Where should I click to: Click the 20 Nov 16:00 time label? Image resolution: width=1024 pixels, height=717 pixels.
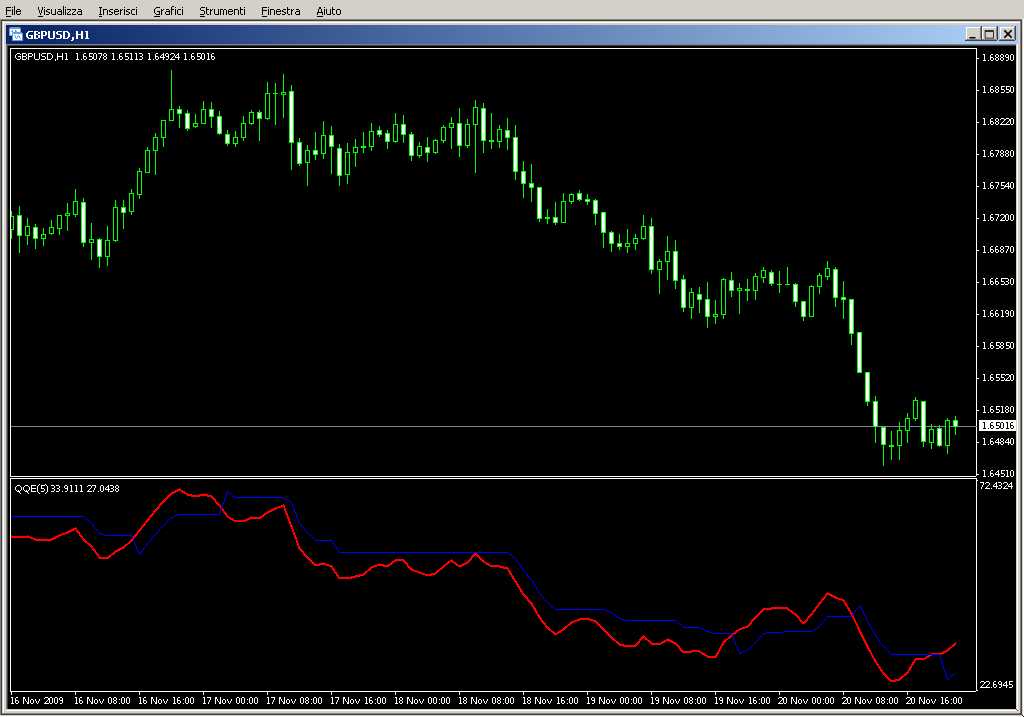coord(935,701)
